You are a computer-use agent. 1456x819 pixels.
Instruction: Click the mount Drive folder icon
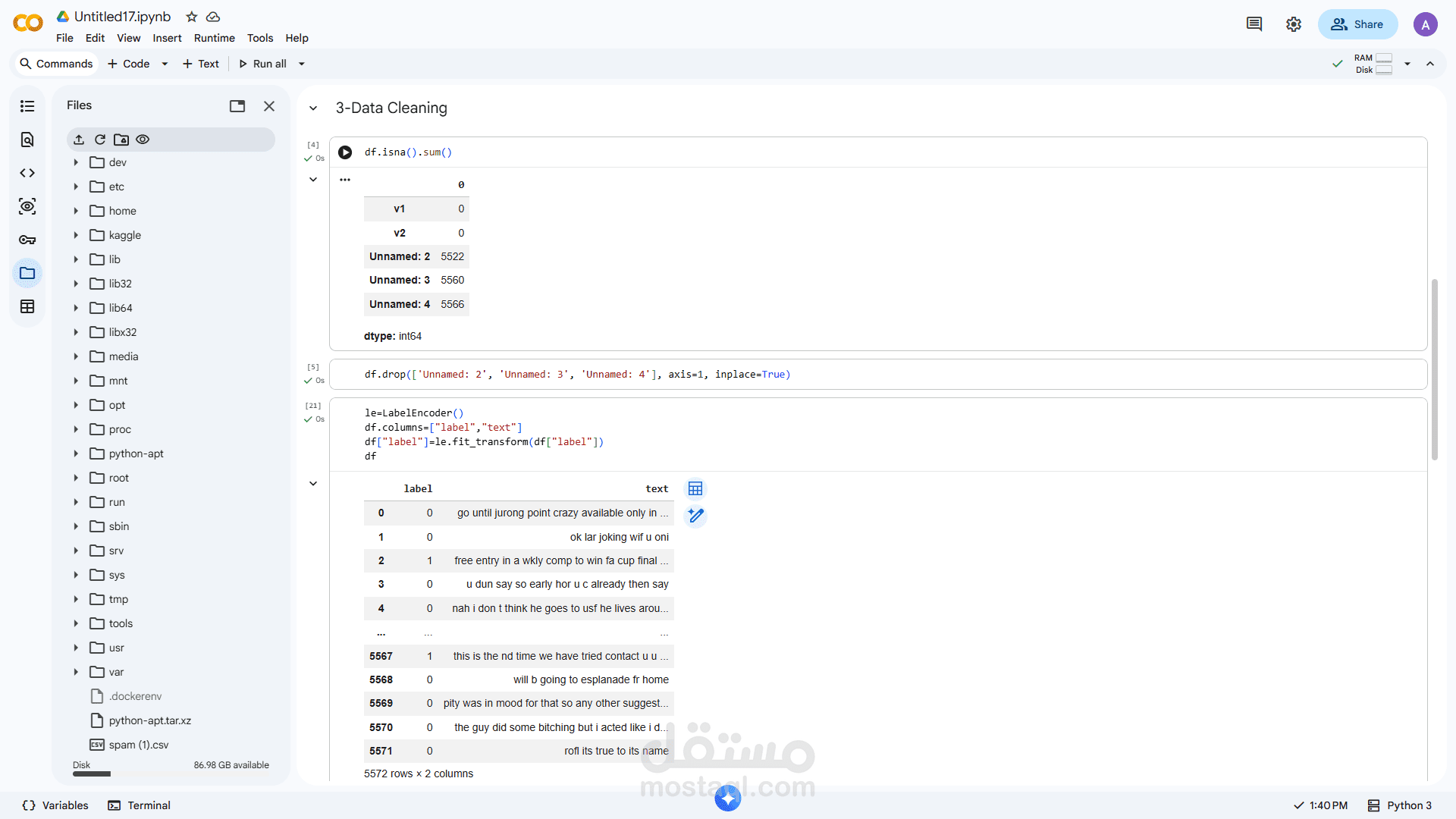(121, 140)
